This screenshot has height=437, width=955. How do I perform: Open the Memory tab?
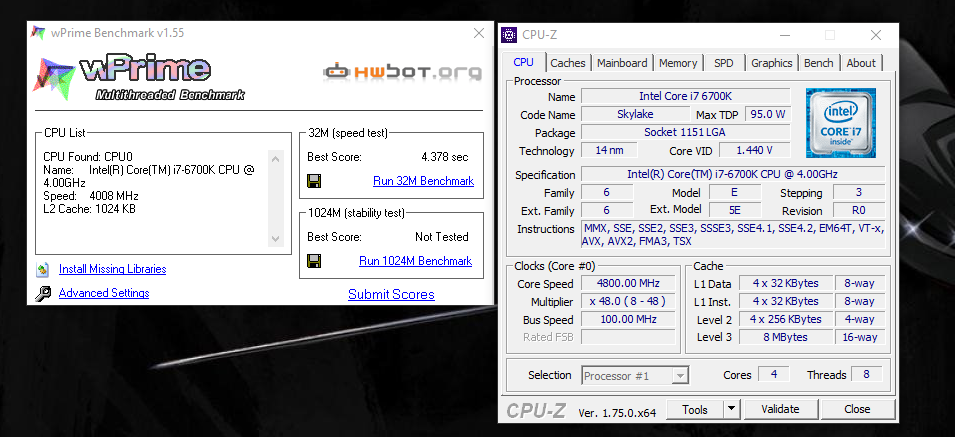click(x=678, y=63)
